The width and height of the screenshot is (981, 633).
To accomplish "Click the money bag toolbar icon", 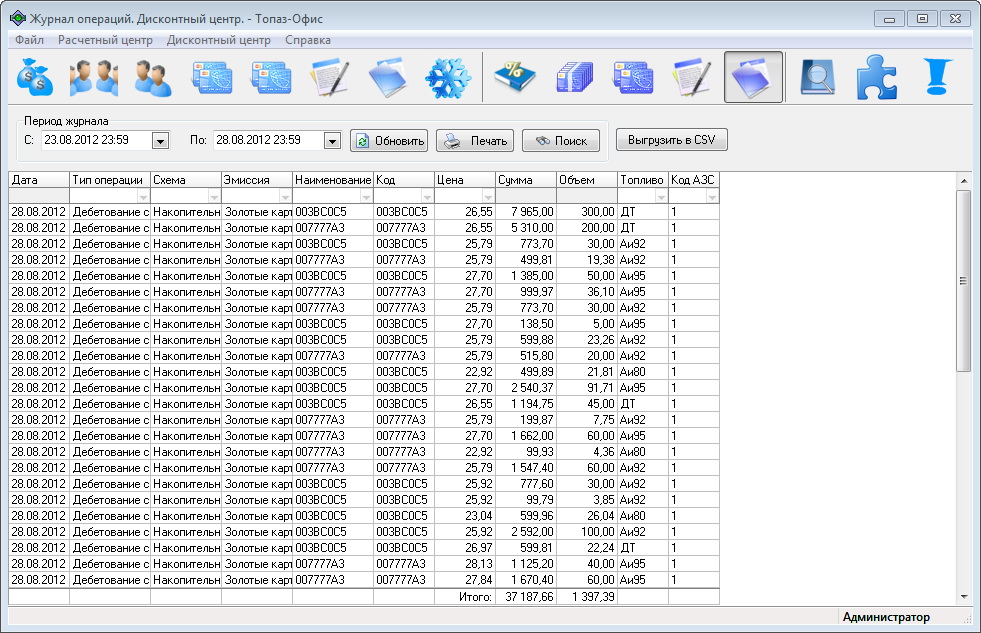I will pyautogui.click(x=37, y=78).
